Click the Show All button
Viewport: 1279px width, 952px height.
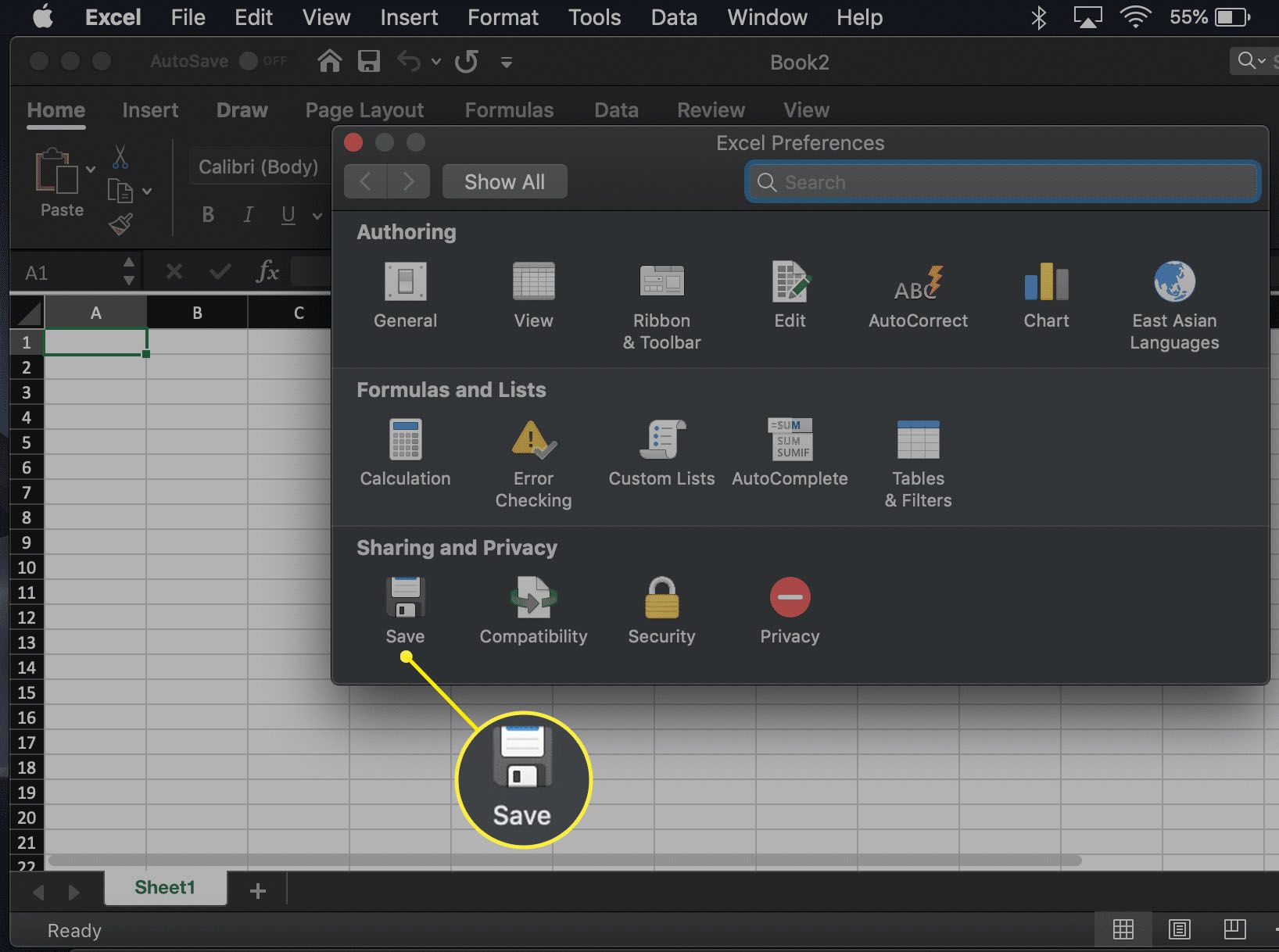[x=504, y=182]
